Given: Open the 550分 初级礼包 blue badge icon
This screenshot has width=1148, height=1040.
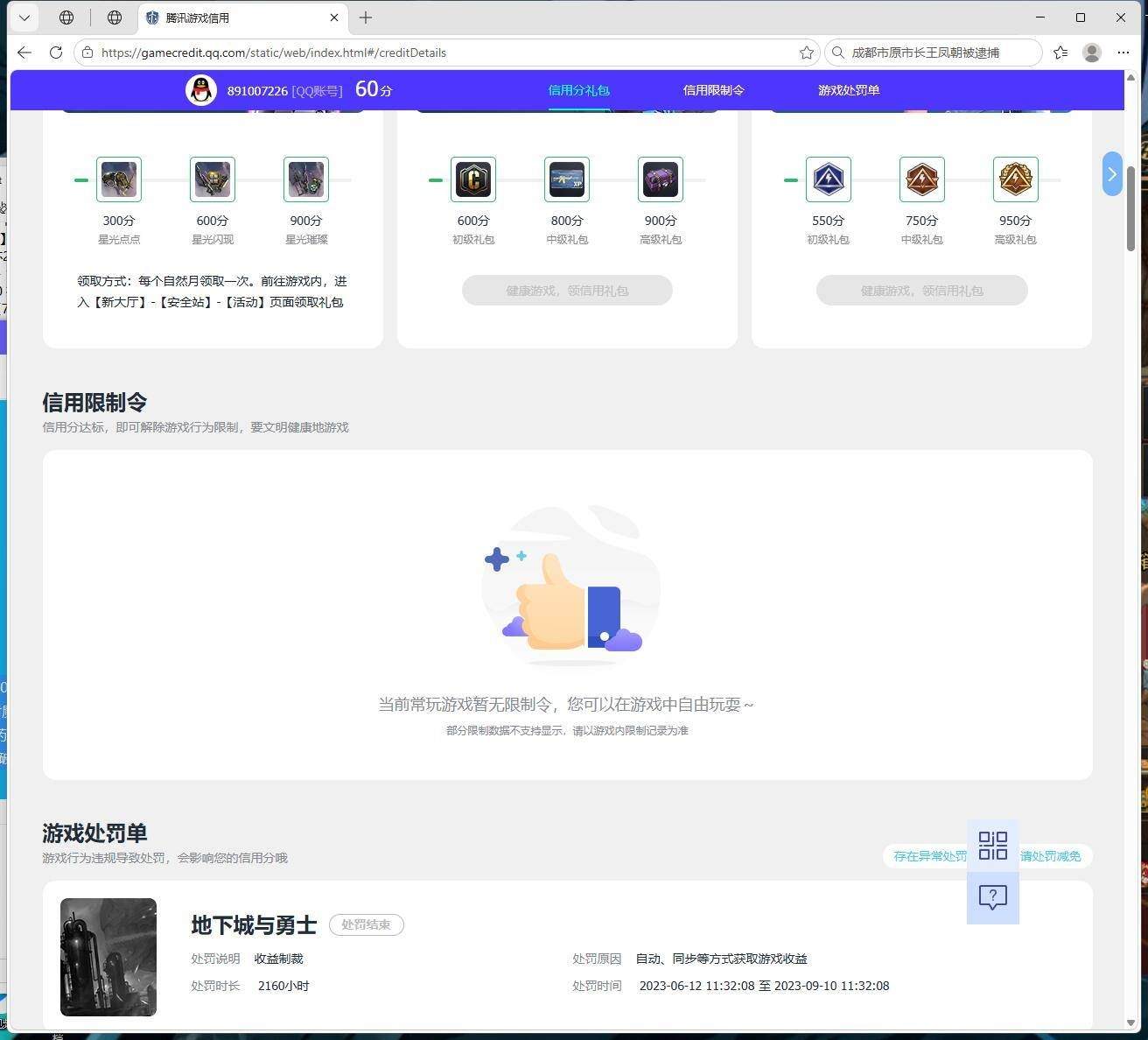Looking at the screenshot, I should pos(828,179).
